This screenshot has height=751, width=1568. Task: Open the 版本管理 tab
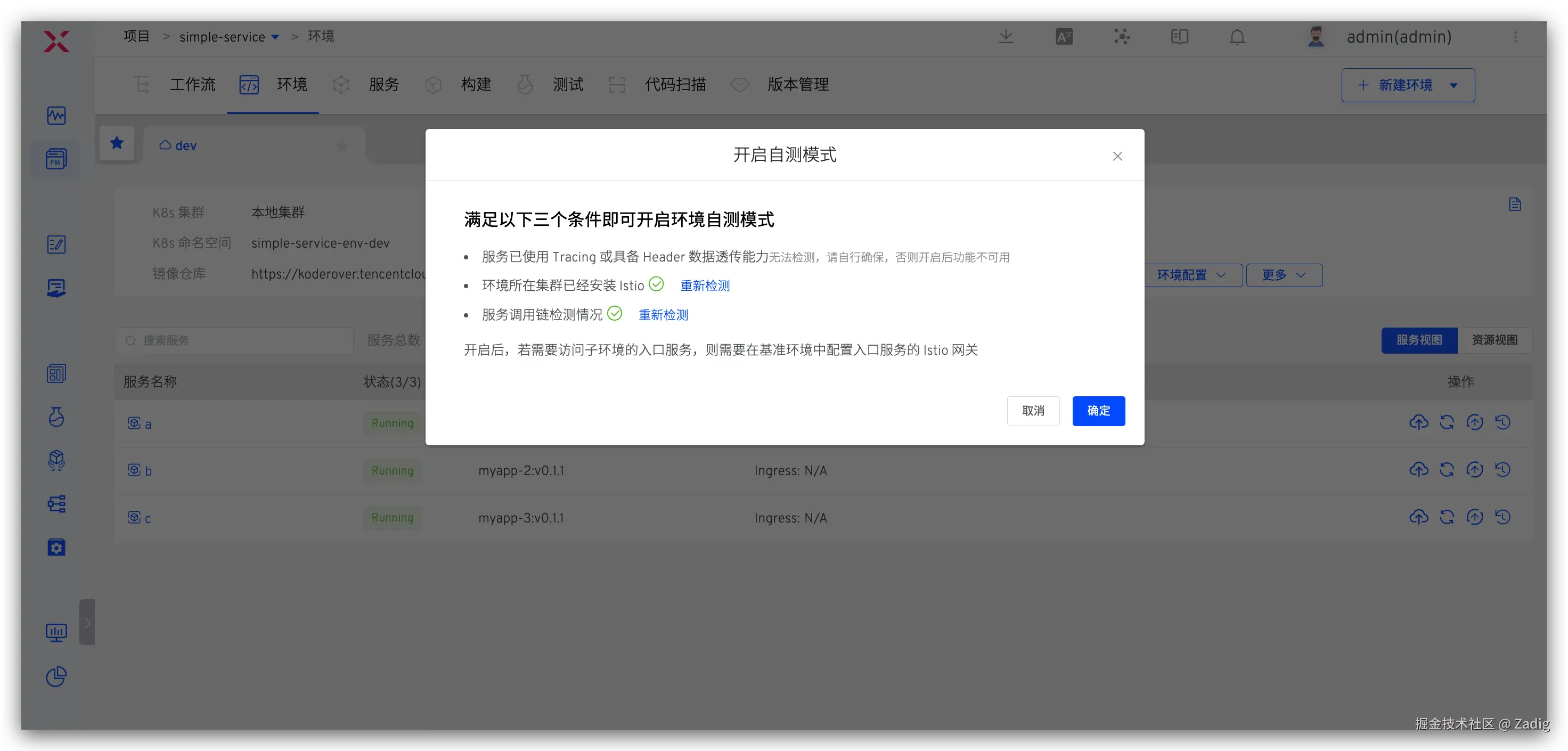(x=780, y=85)
